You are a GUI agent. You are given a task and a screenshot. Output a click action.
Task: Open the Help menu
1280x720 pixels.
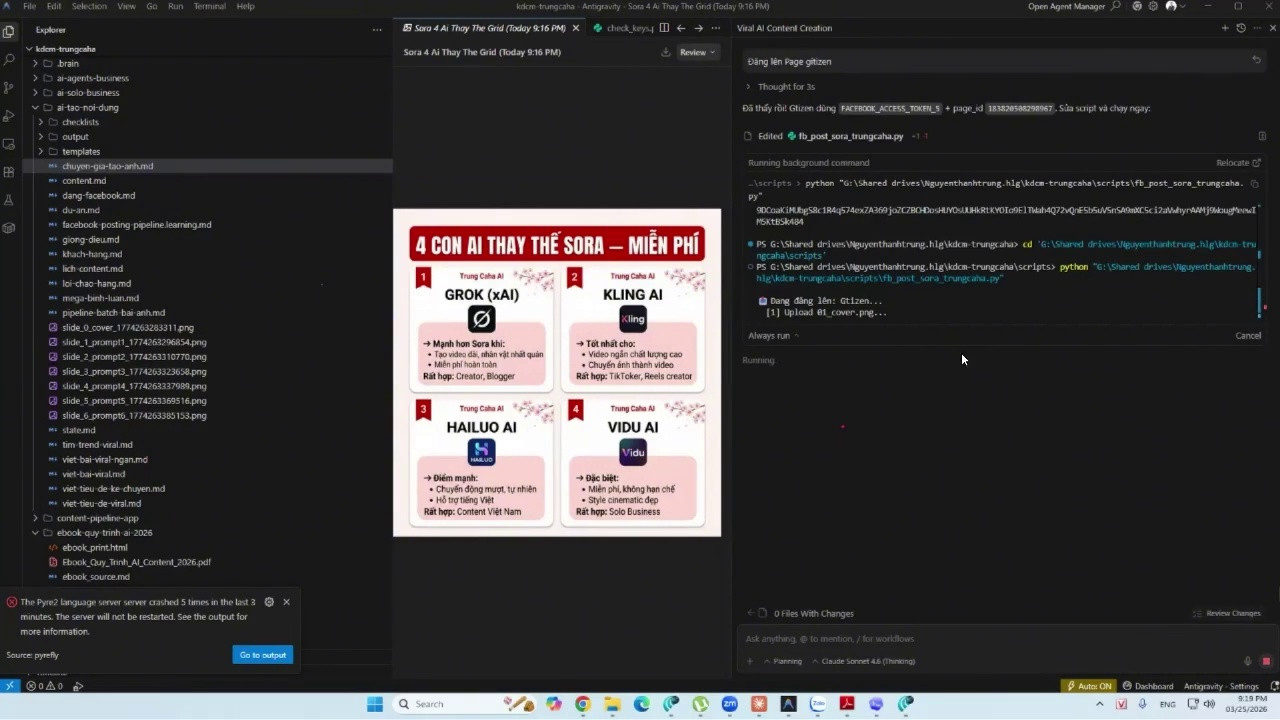click(245, 6)
